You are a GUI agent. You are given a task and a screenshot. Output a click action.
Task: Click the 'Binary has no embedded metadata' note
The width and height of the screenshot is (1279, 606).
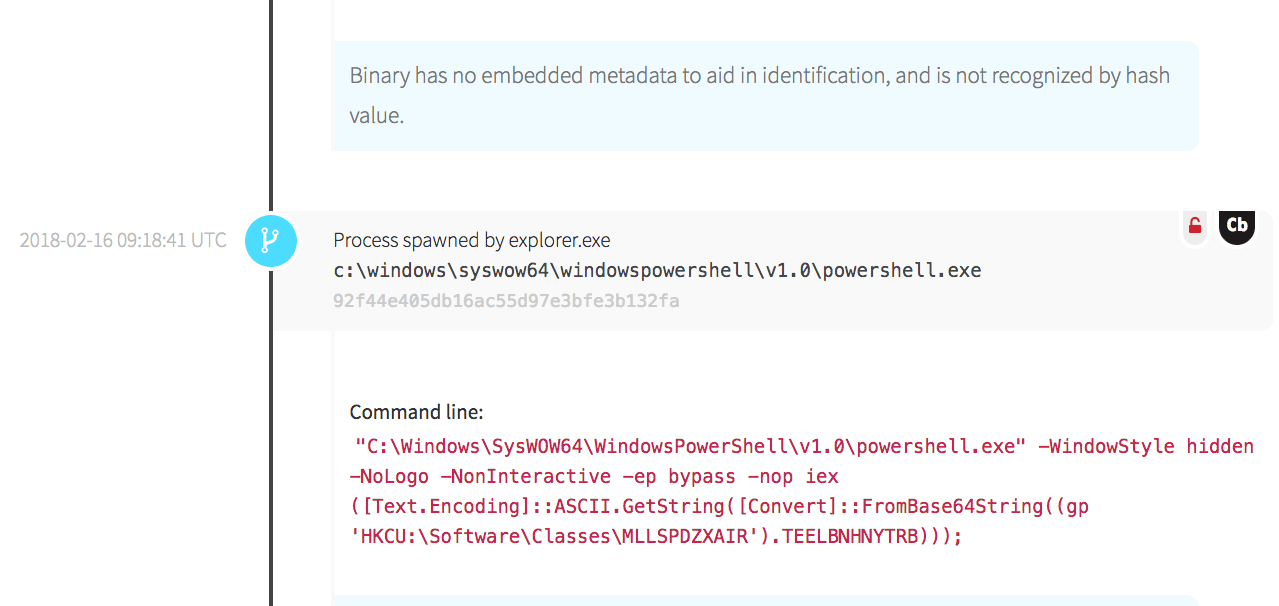pos(759,76)
